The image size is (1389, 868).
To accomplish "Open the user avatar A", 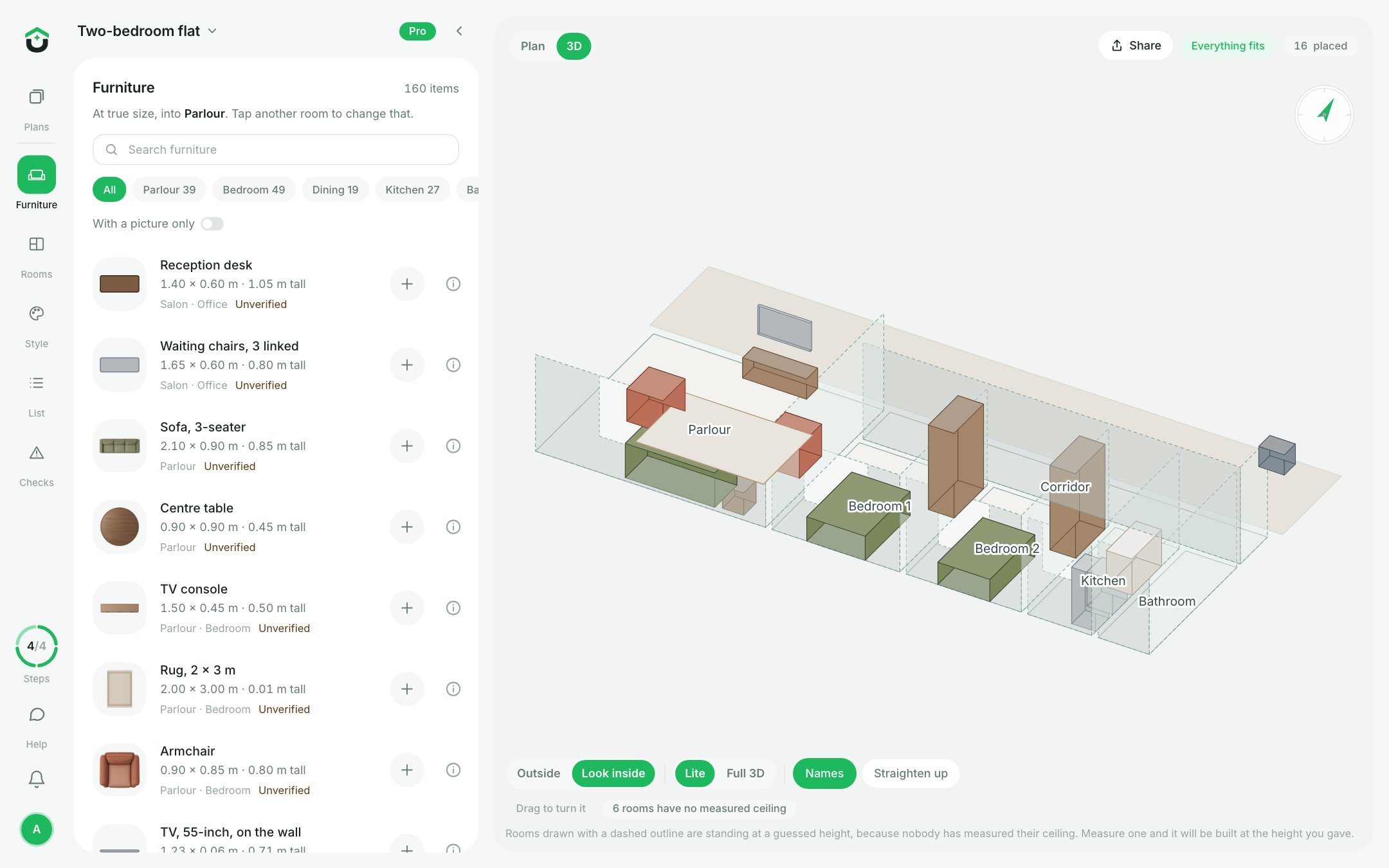I will [x=37, y=829].
